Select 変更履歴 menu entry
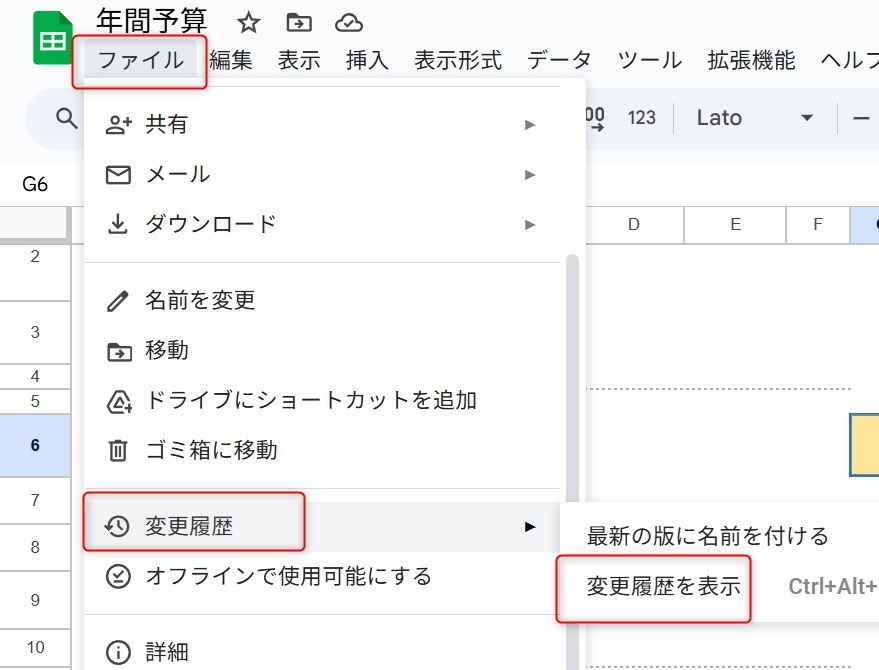 point(322,526)
